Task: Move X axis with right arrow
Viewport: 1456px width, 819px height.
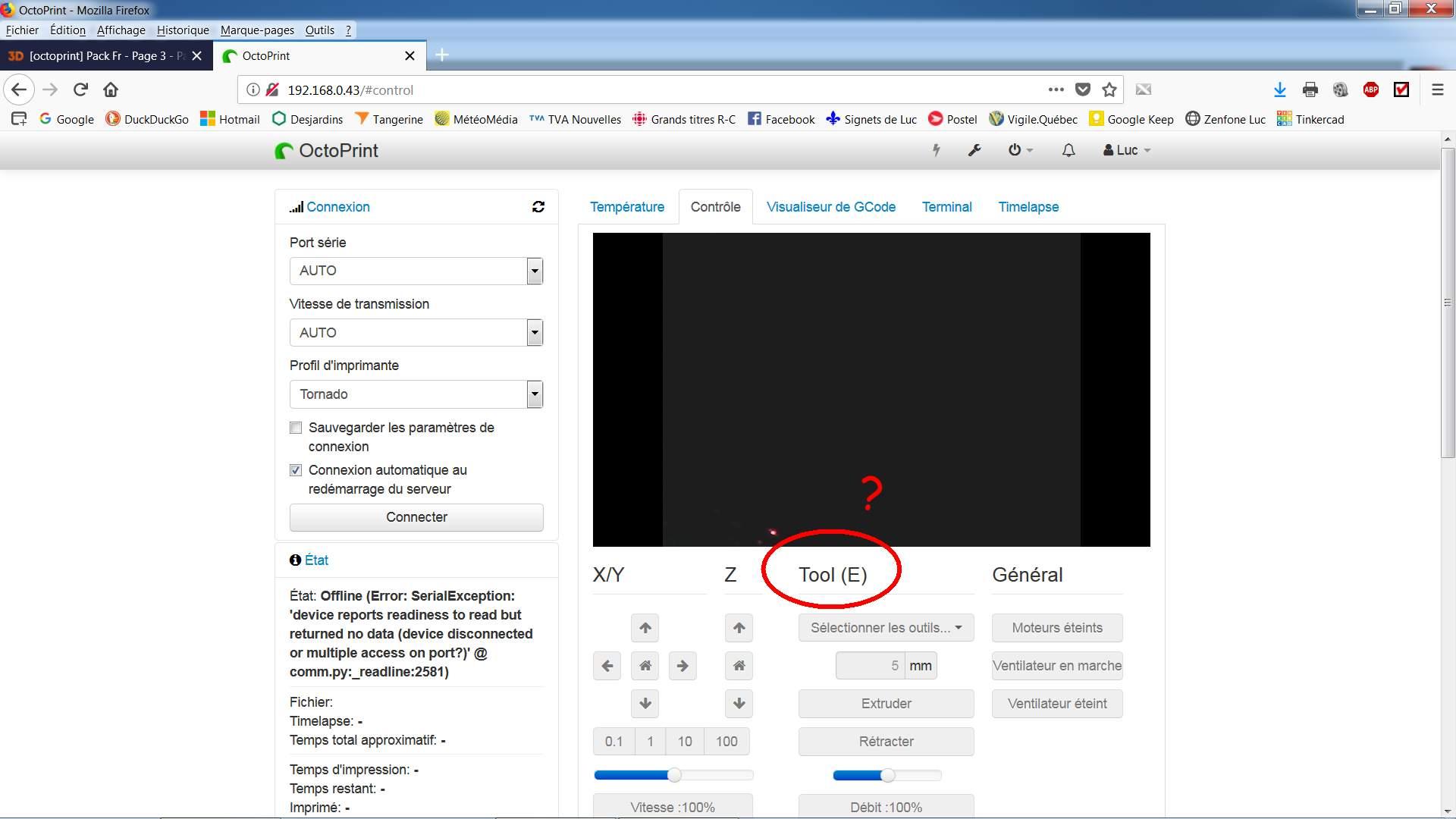Action: pyautogui.click(x=682, y=666)
